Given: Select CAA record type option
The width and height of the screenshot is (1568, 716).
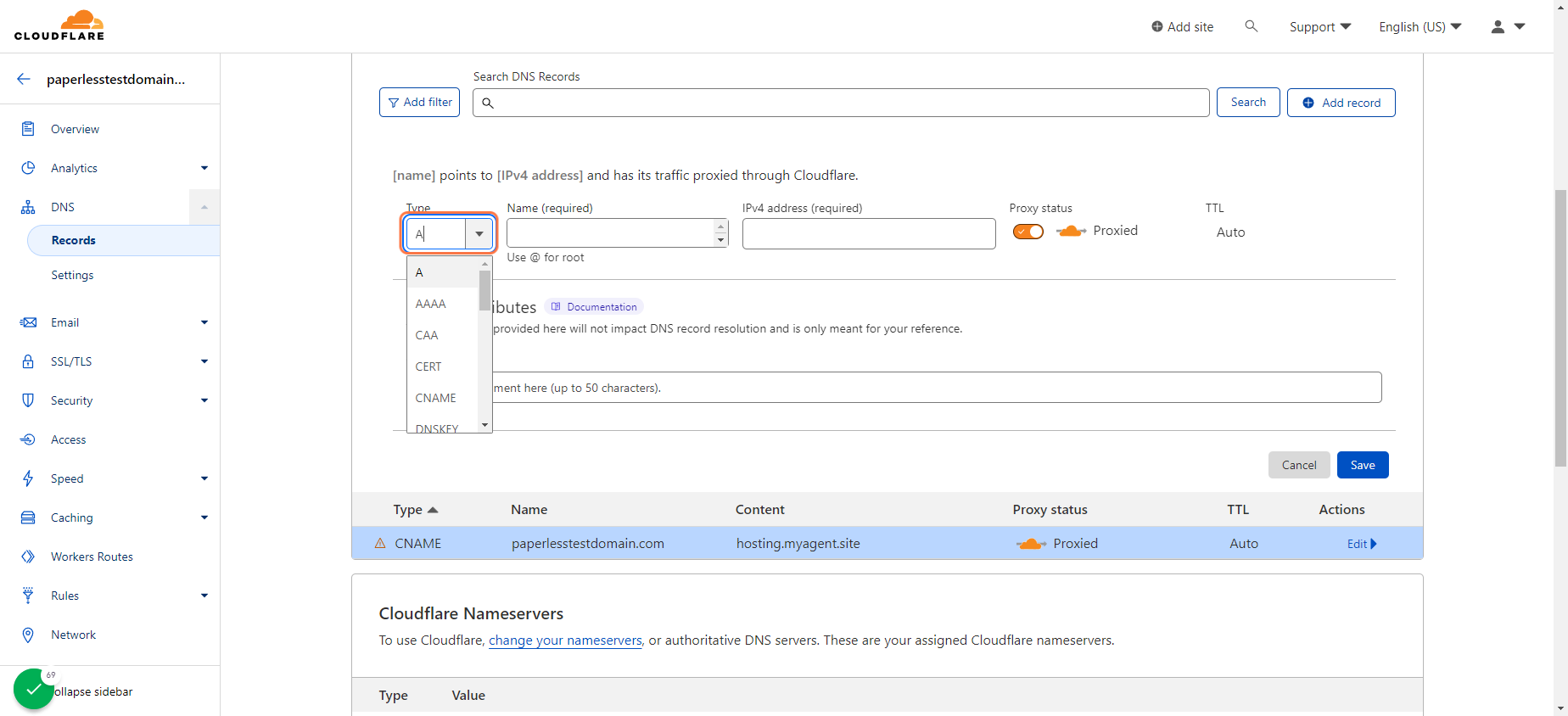Looking at the screenshot, I should 443,335.
